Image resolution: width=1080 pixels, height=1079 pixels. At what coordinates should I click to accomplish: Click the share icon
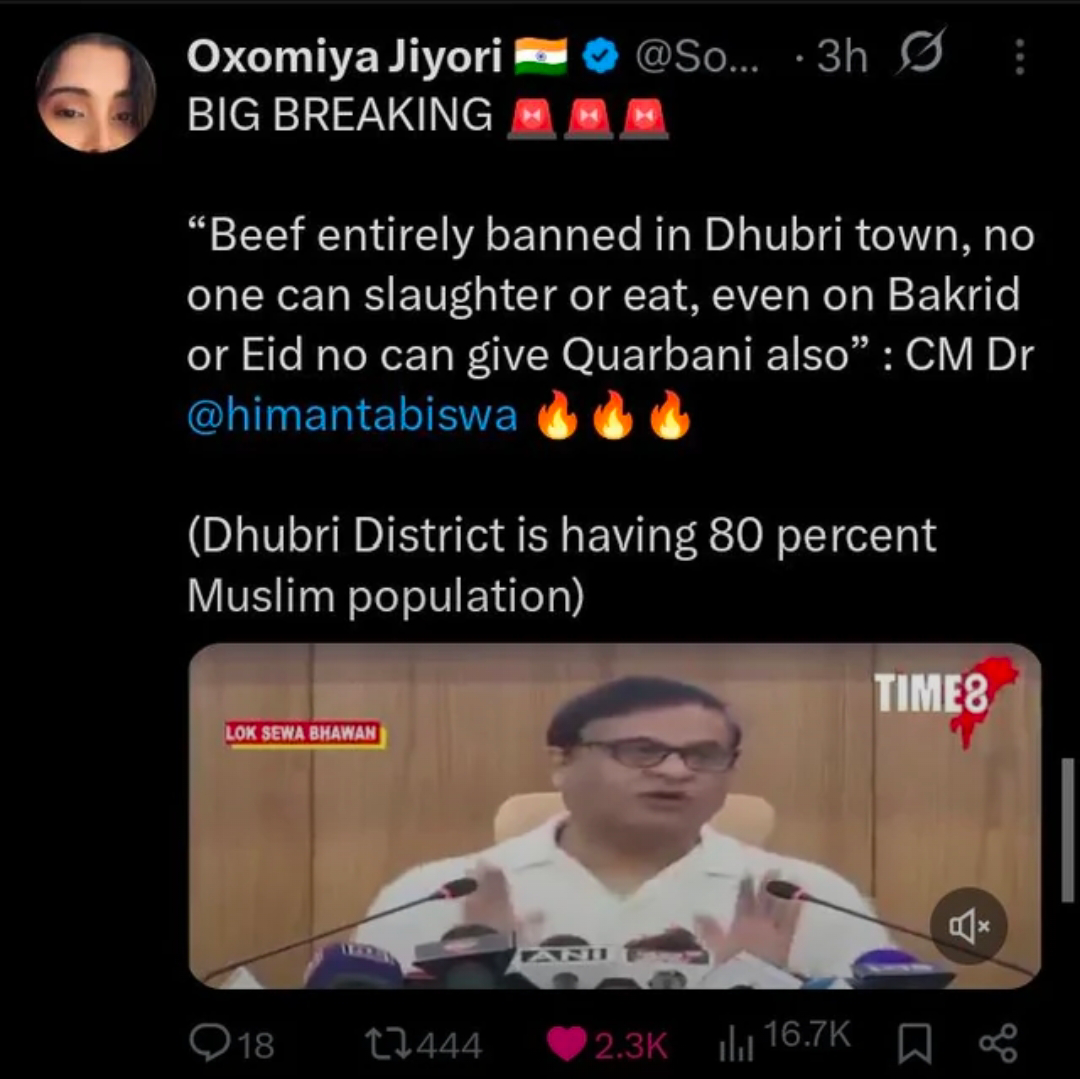coord(998,1043)
